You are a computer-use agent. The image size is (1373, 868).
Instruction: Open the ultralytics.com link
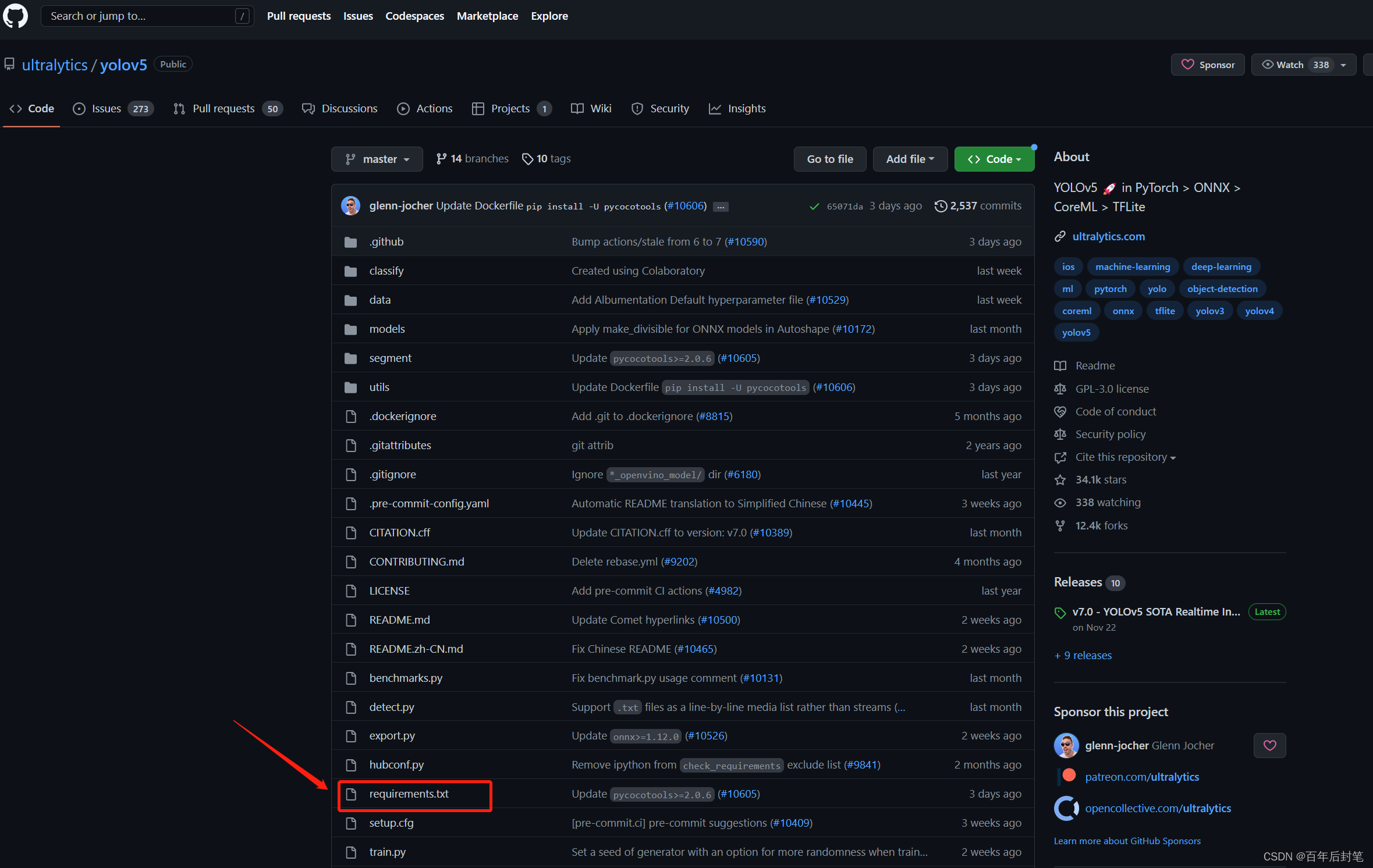tap(1108, 236)
